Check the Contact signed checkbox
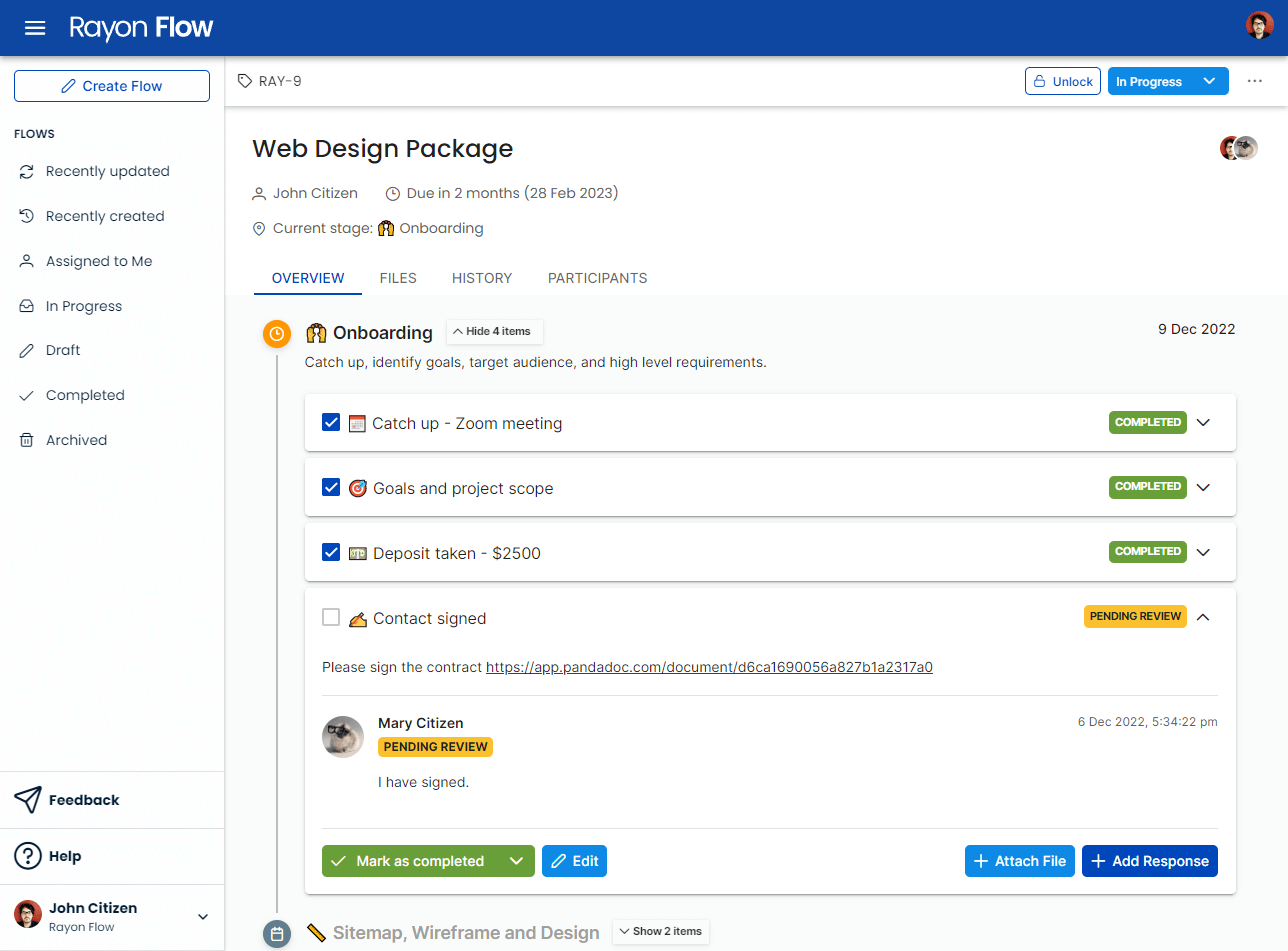The width and height of the screenshot is (1288, 951). coord(331,617)
